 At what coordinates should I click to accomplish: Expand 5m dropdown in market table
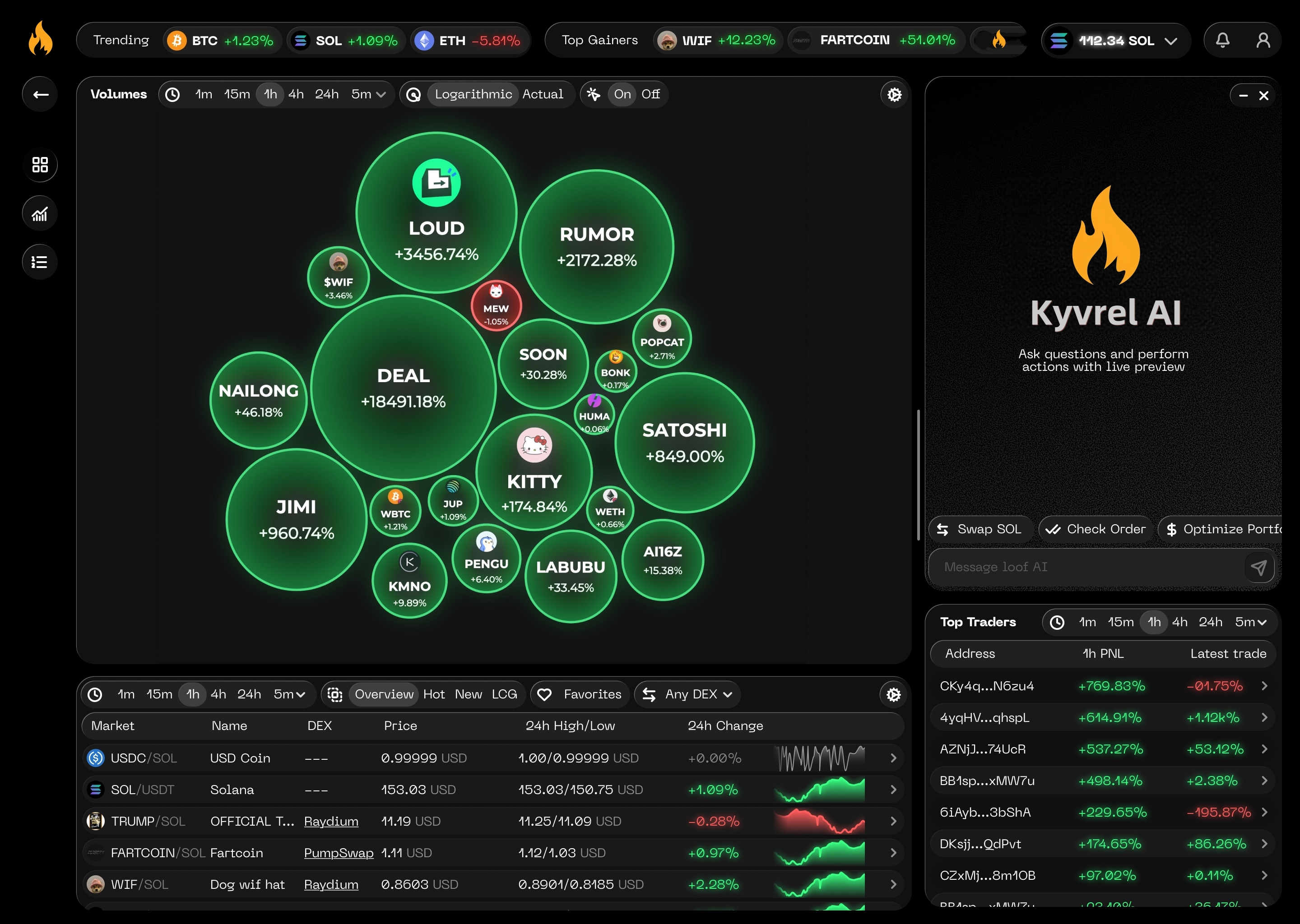pos(290,694)
